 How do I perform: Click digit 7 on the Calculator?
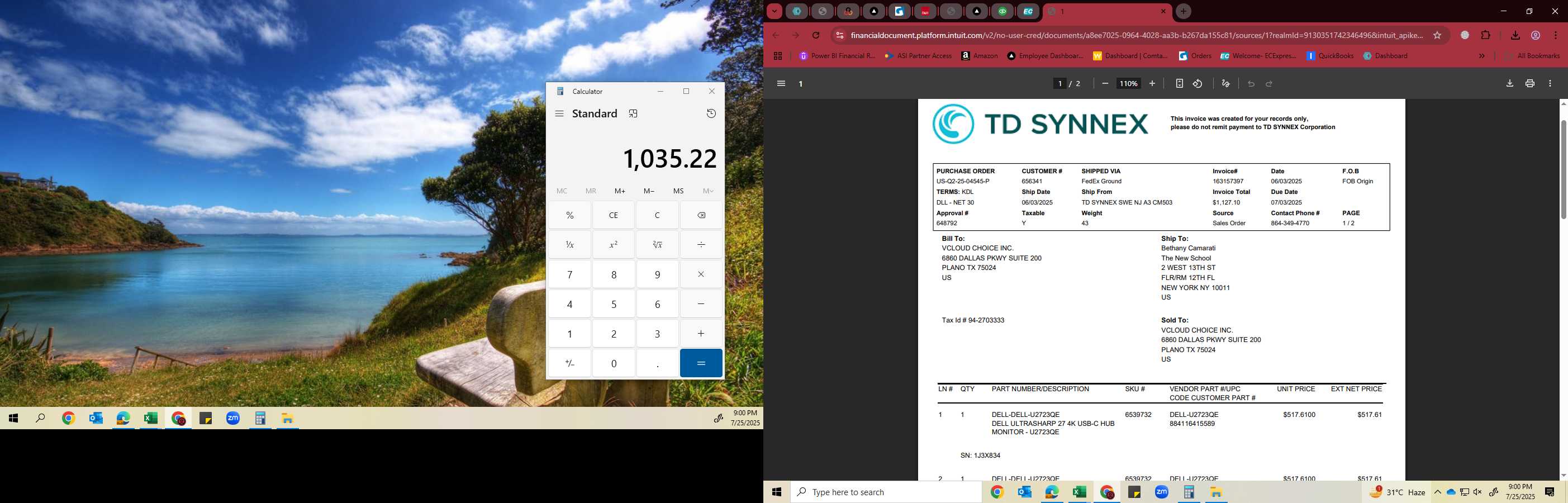point(570,274)
